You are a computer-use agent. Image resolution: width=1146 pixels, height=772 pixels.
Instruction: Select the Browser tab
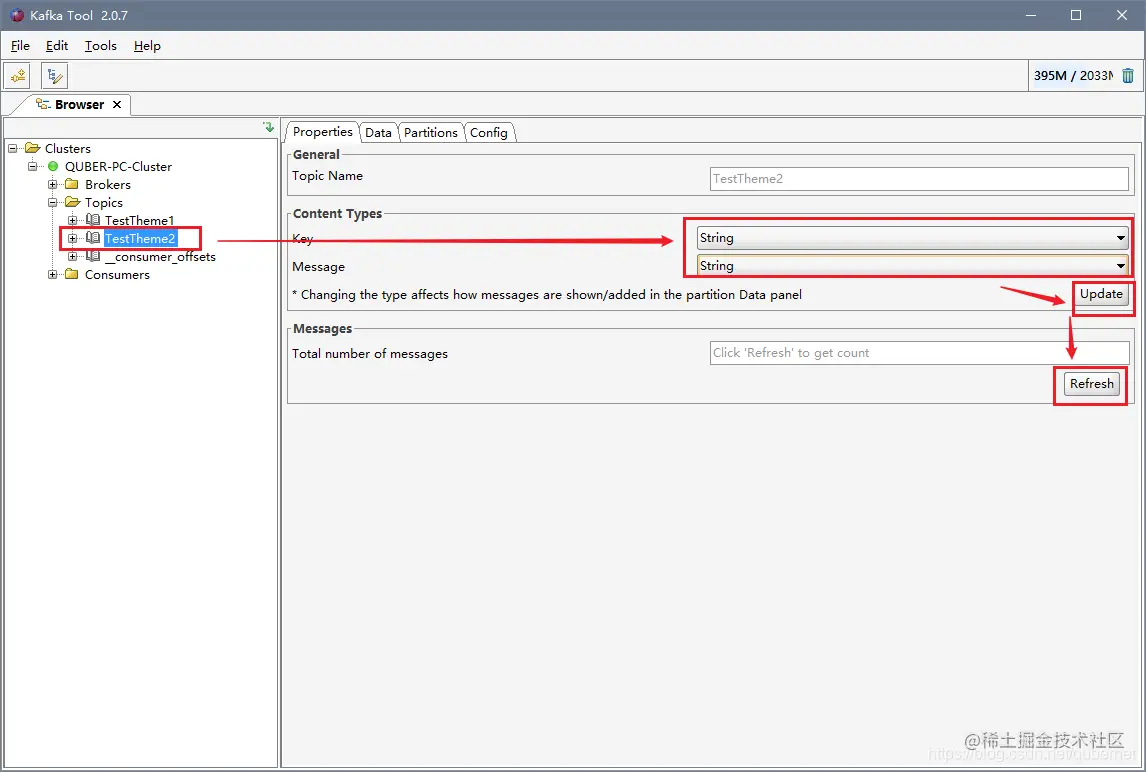(79, 105)
